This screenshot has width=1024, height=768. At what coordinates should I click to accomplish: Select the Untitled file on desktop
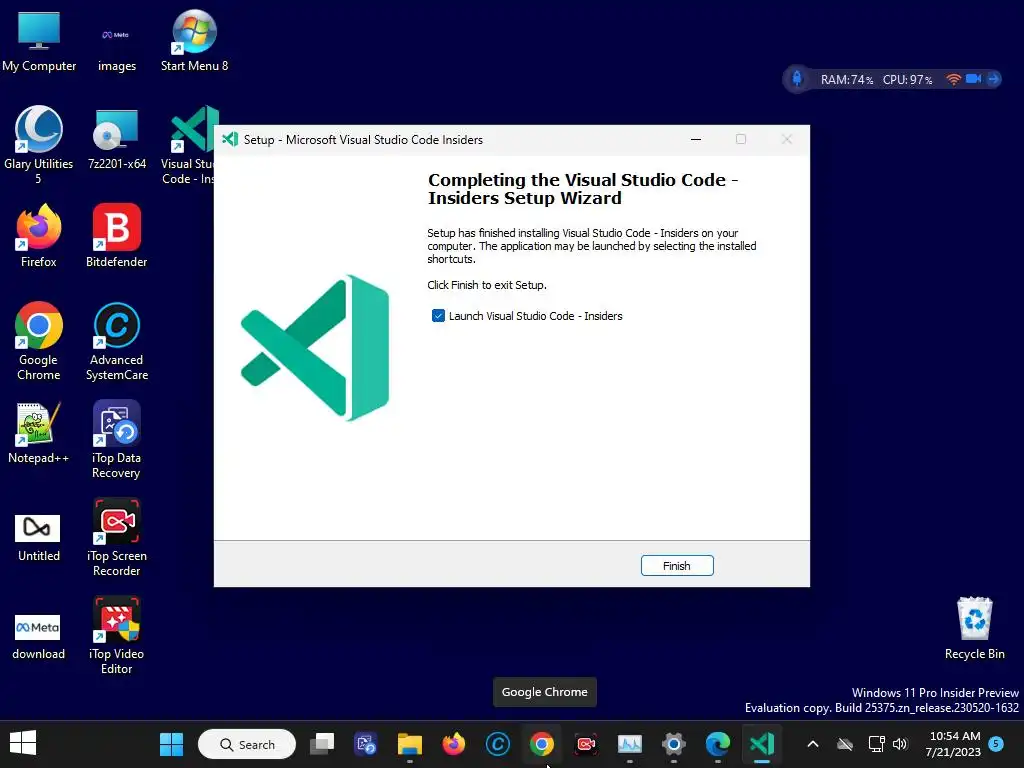[39, 537]
